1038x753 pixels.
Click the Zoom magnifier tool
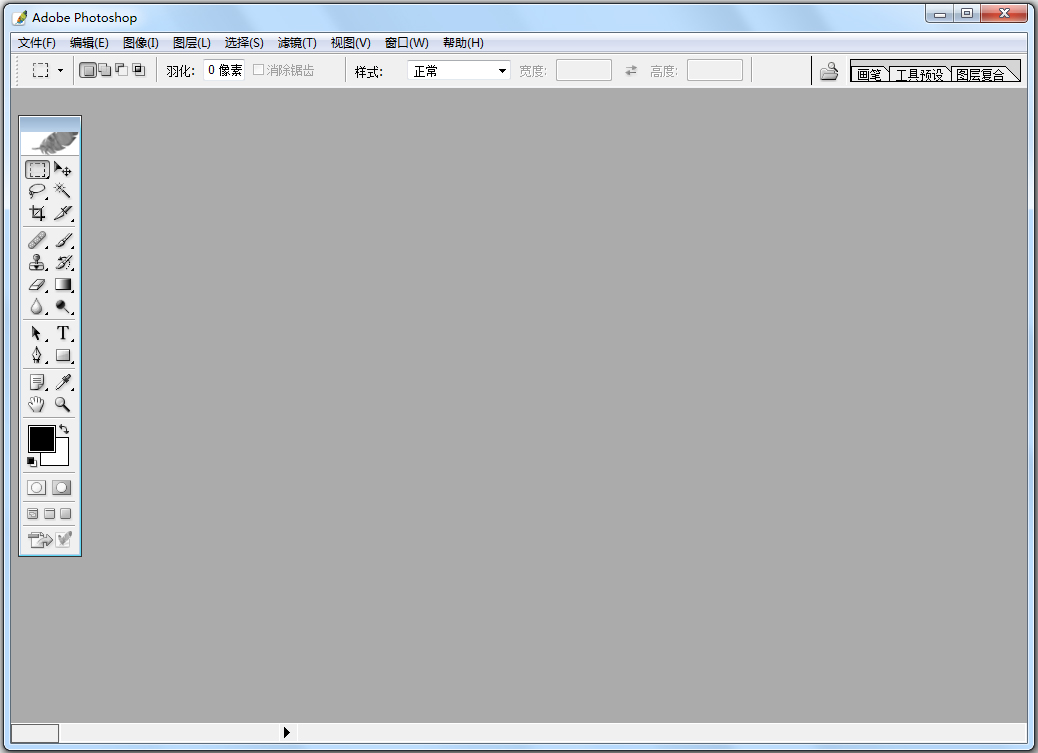click(x=63, y=404)
